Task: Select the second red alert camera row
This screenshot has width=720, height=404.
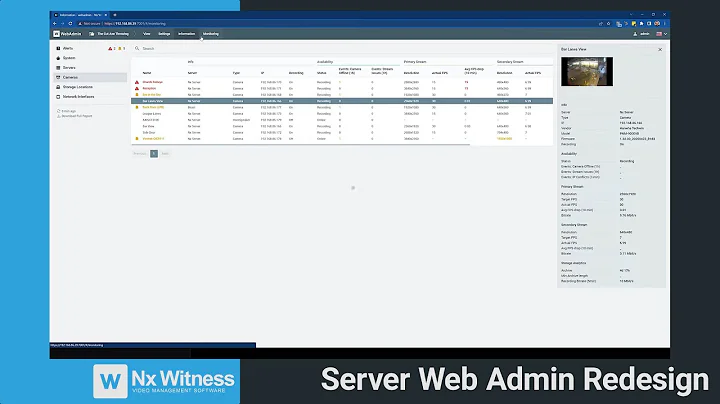Action: click(342, 88)
